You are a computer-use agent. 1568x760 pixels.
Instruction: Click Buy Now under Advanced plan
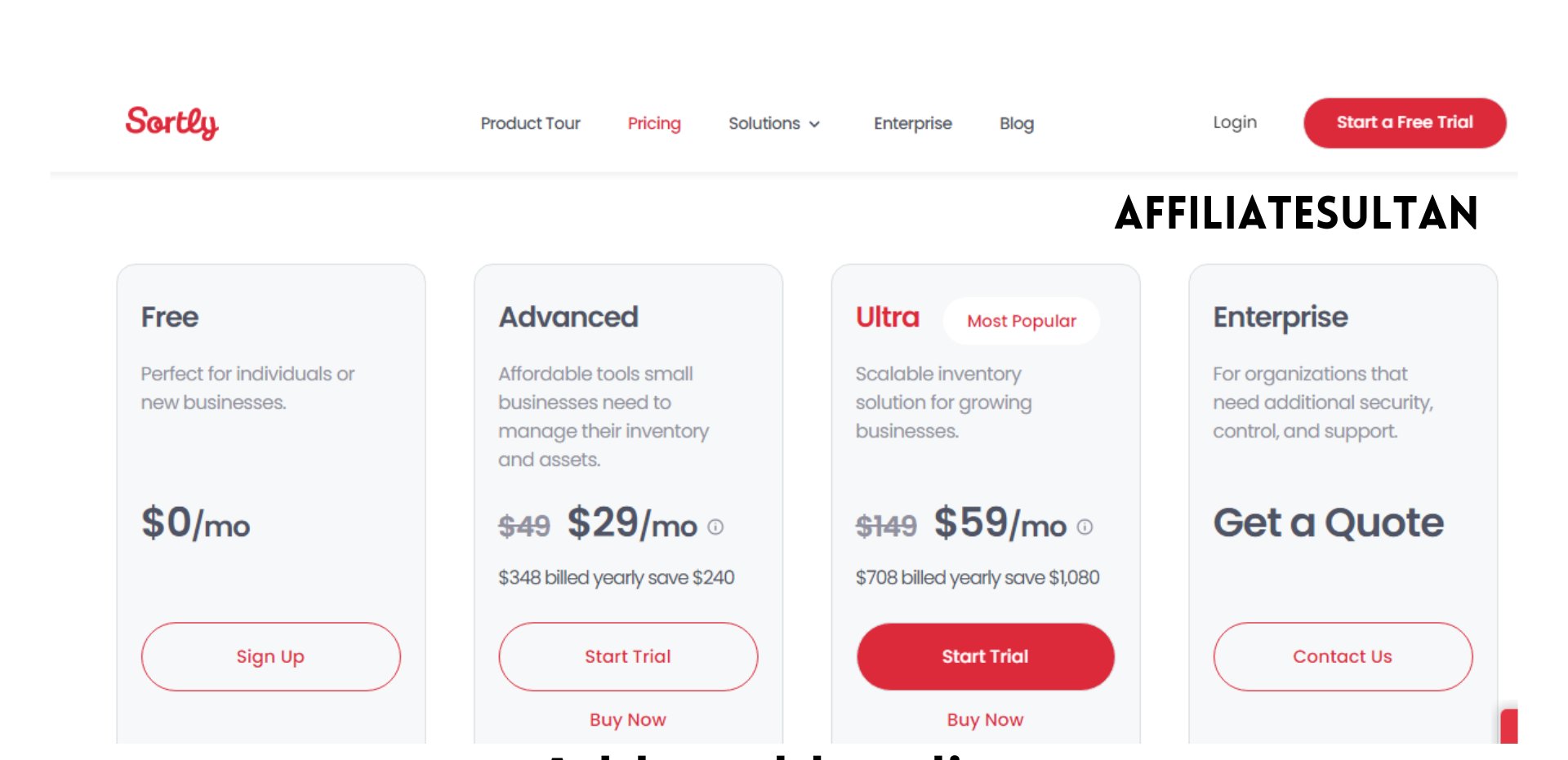628,720
